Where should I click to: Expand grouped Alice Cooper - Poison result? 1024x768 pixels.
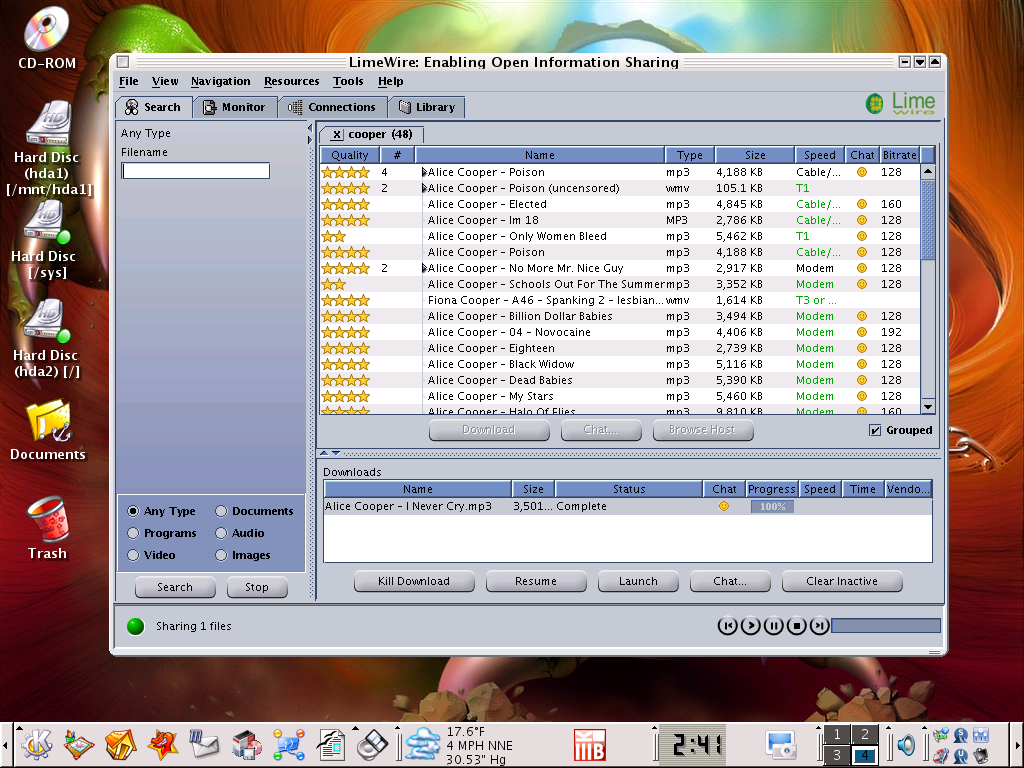[424, 172]
